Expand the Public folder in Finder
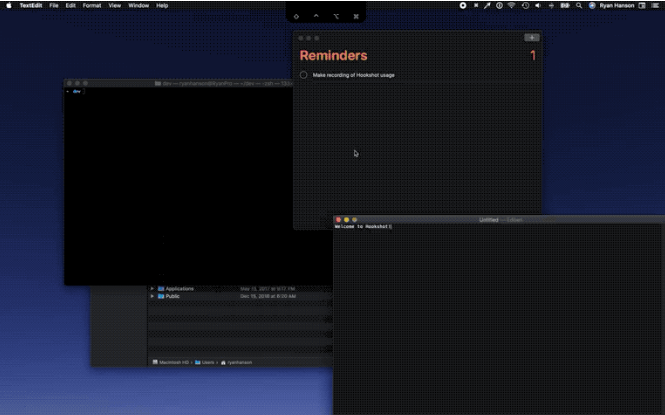This screenshot has height=415, width=665. pos(152,296)
